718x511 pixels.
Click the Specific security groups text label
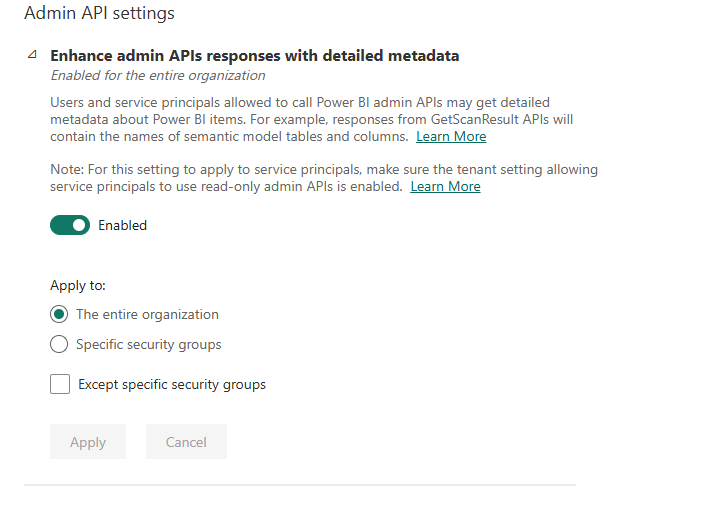[148, 344]
